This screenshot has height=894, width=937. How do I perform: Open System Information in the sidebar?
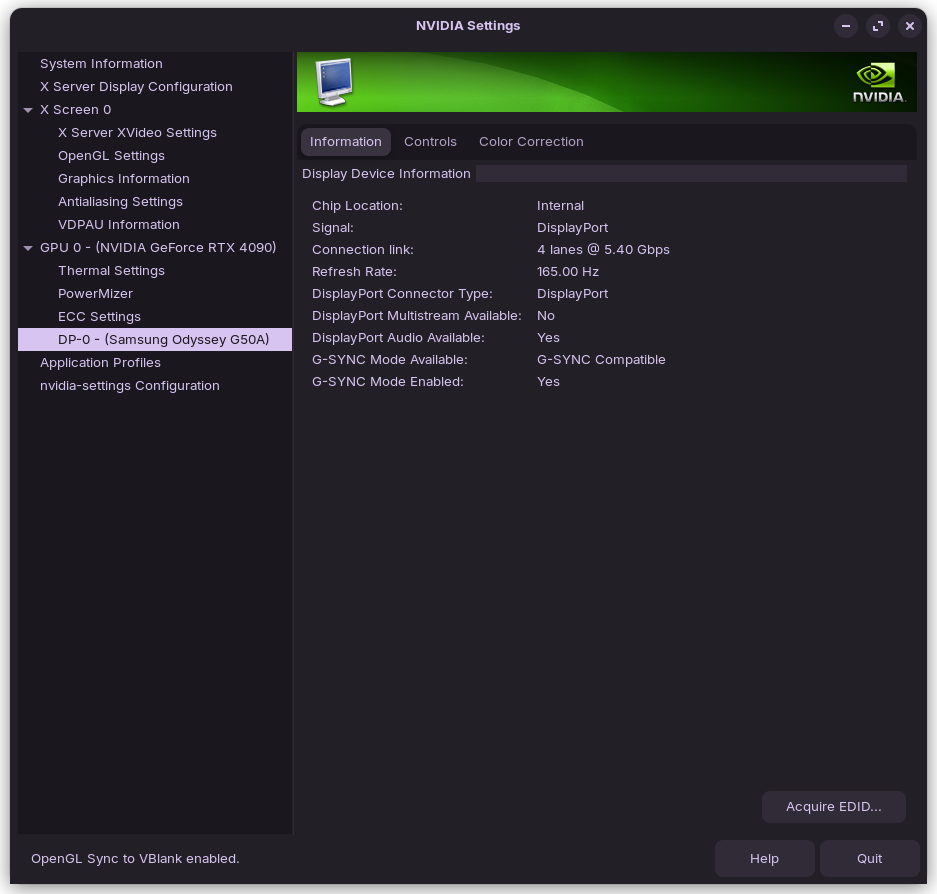(x=101, y=64)
